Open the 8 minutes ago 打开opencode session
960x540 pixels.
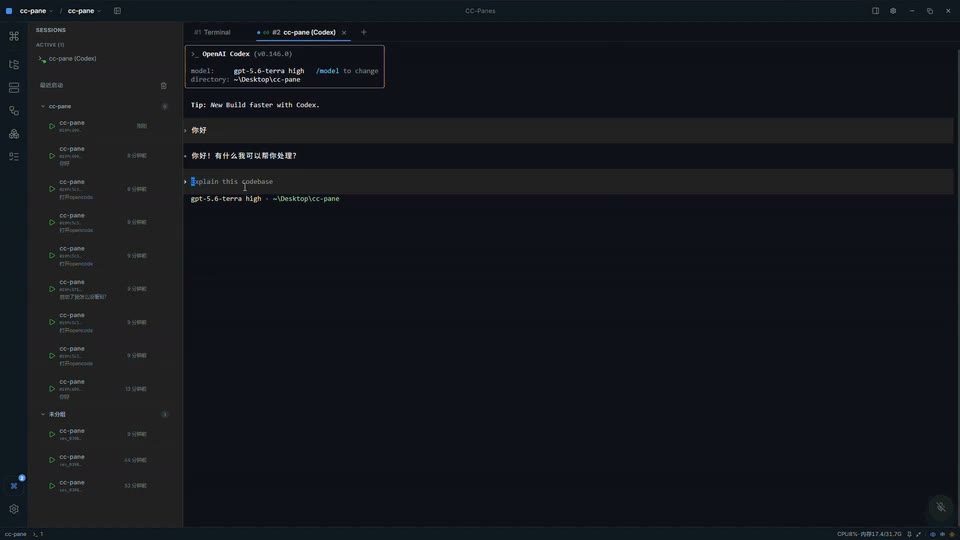click(103, 189)
